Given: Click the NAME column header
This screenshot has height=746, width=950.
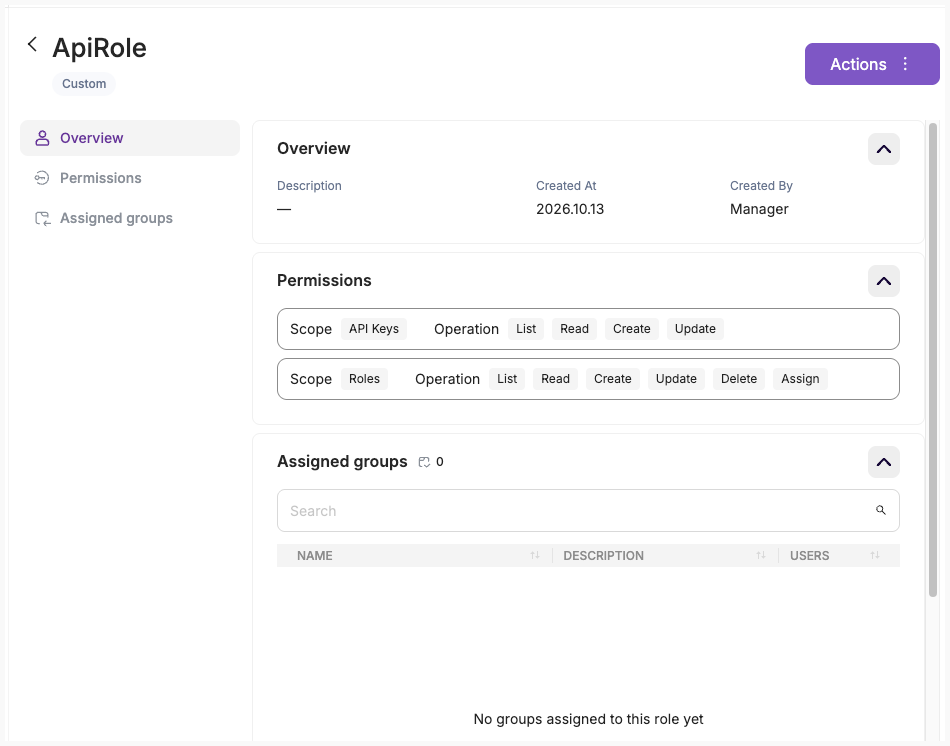Looking at the screenshot, I should coord(314,556).
